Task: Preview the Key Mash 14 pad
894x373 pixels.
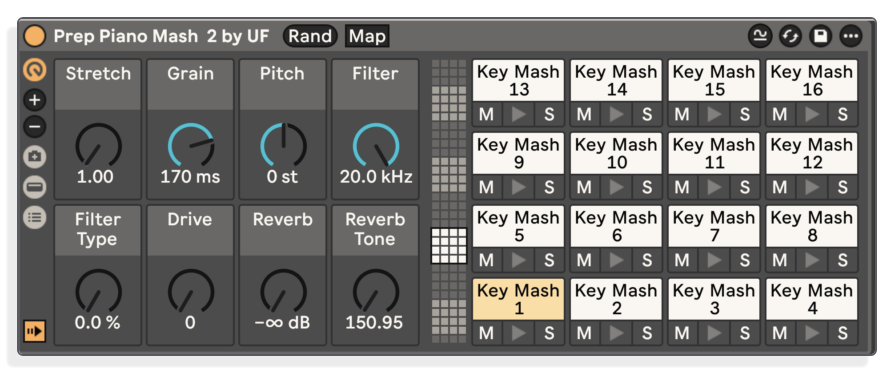Action: 616,114
